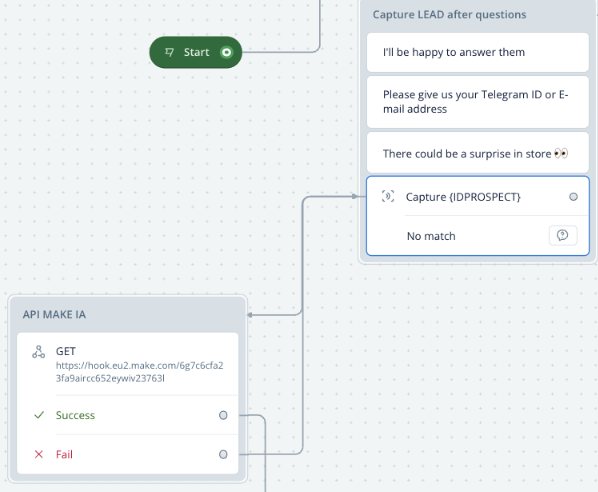This screenshot has height=492, width=598.
Task: Select the Fail path output port
Action: (223, 454)
